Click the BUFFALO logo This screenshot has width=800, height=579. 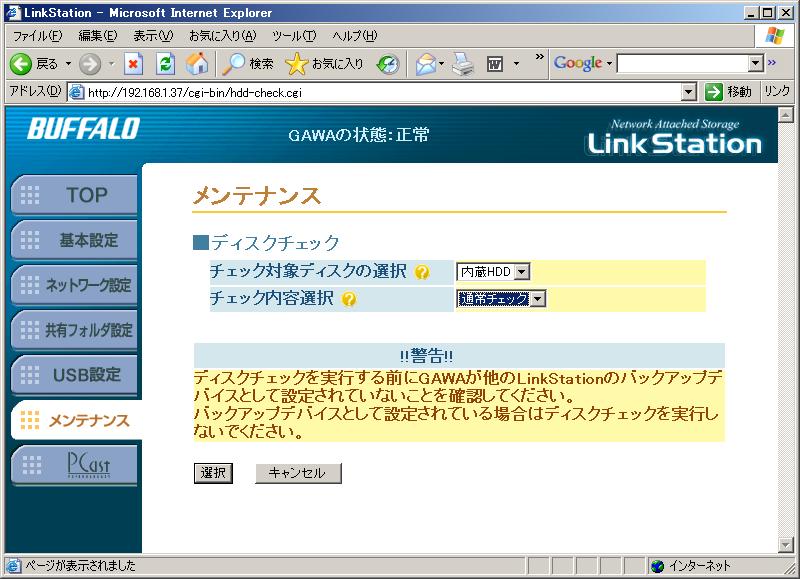tap(84, 129)
